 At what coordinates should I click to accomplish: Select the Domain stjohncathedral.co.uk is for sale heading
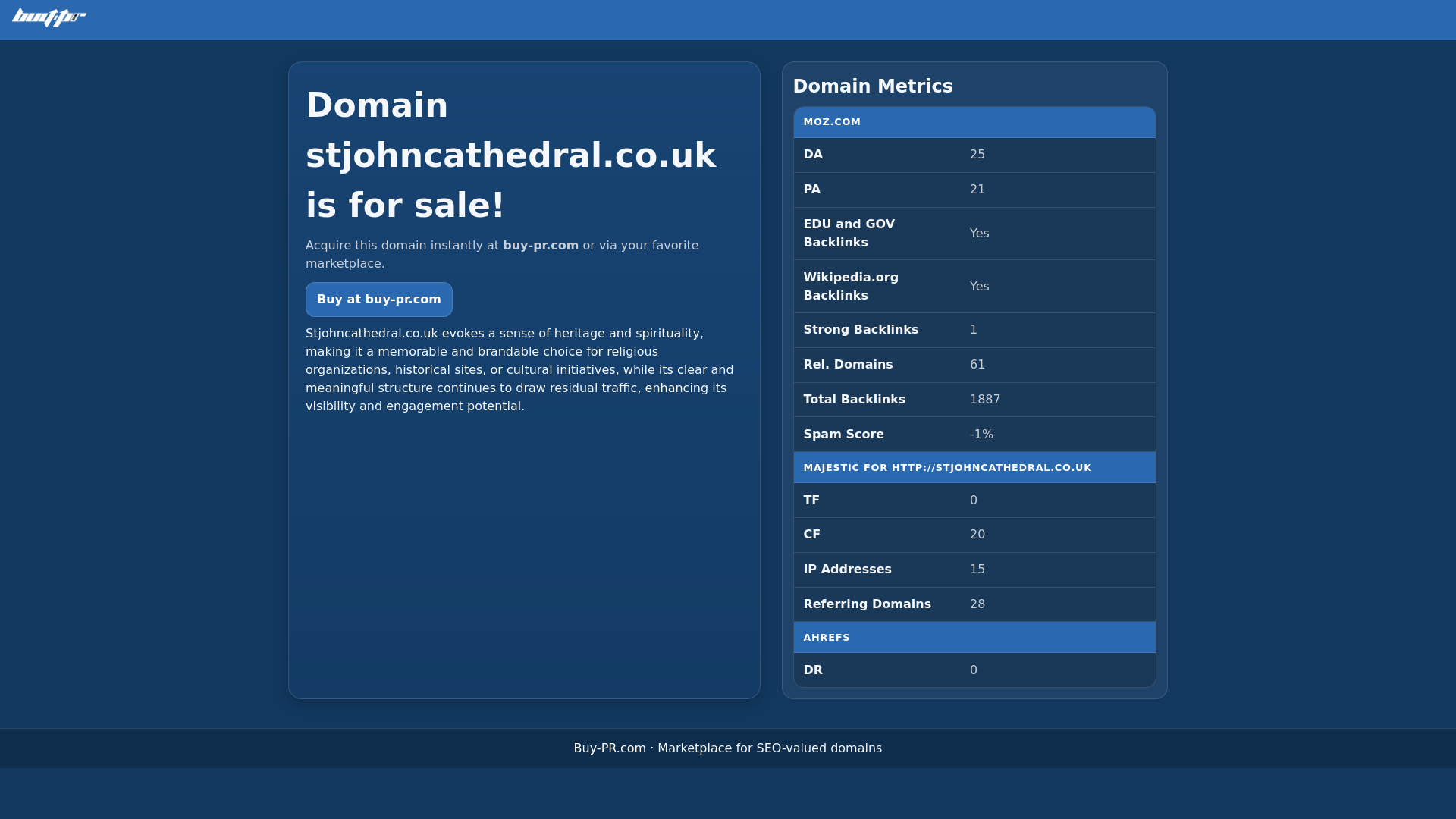click(x=510, y=155)
